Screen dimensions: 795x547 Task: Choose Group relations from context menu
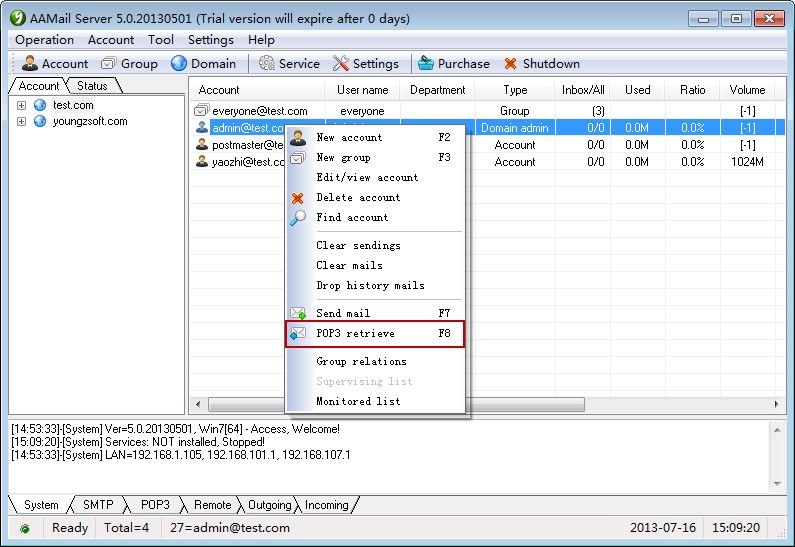[x=375, y=361]
